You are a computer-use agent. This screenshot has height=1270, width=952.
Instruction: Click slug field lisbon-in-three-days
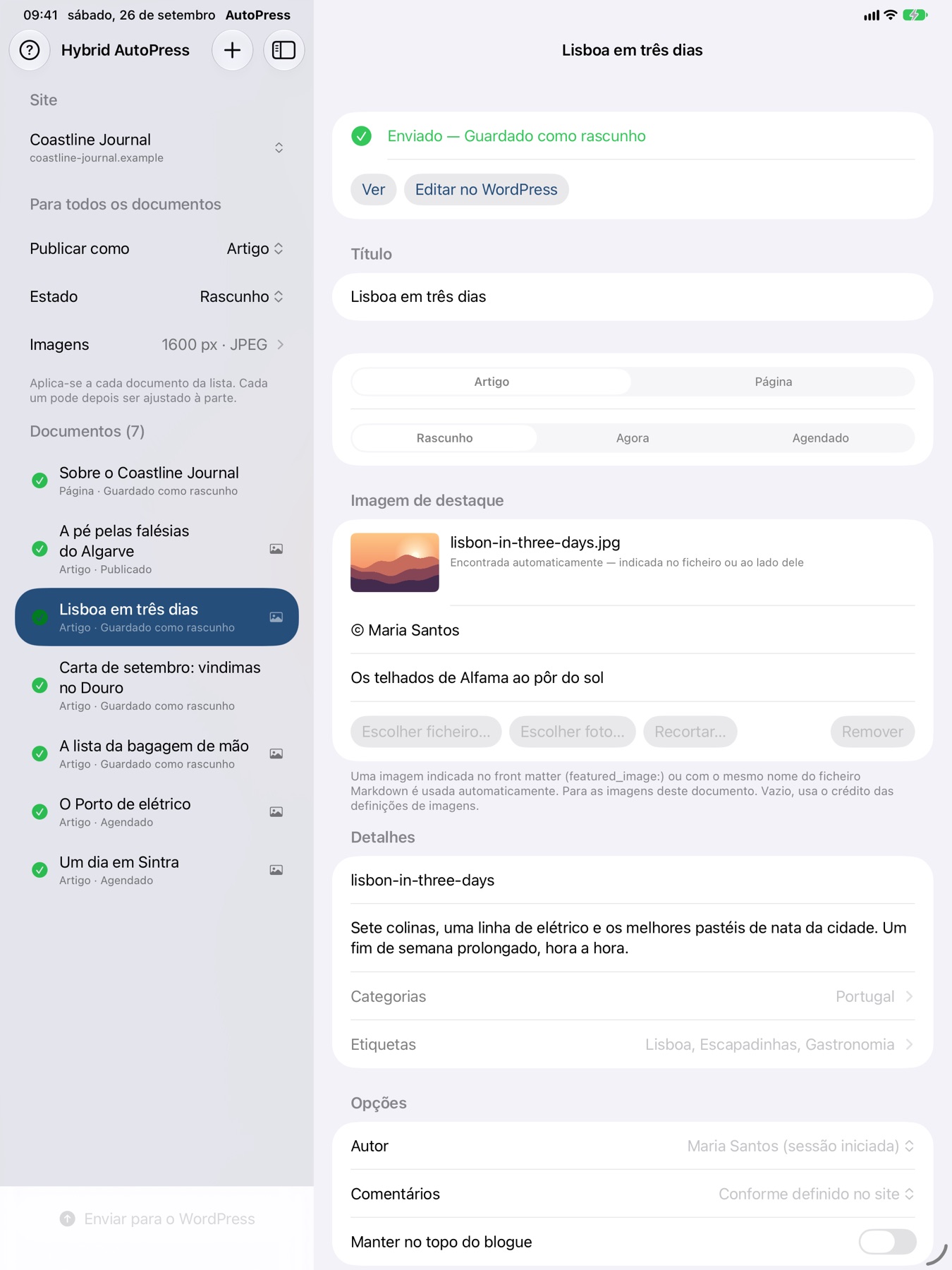click(x=633, y=880)
